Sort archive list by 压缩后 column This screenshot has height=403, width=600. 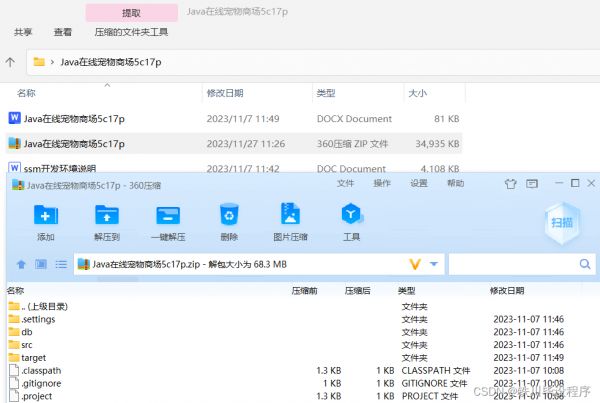pos(357,291)
